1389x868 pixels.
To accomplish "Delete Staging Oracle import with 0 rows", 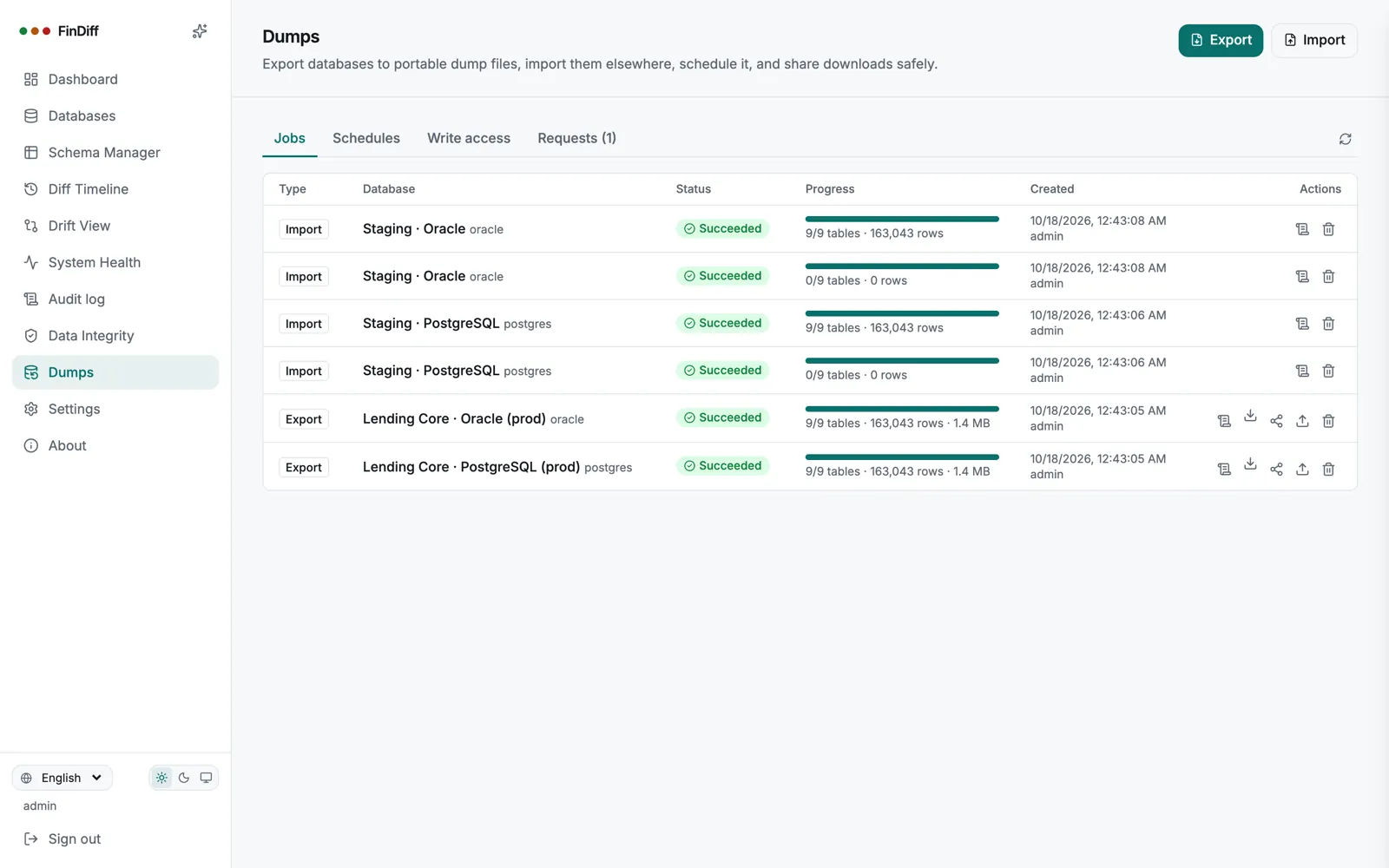I will pos(1328,276).
